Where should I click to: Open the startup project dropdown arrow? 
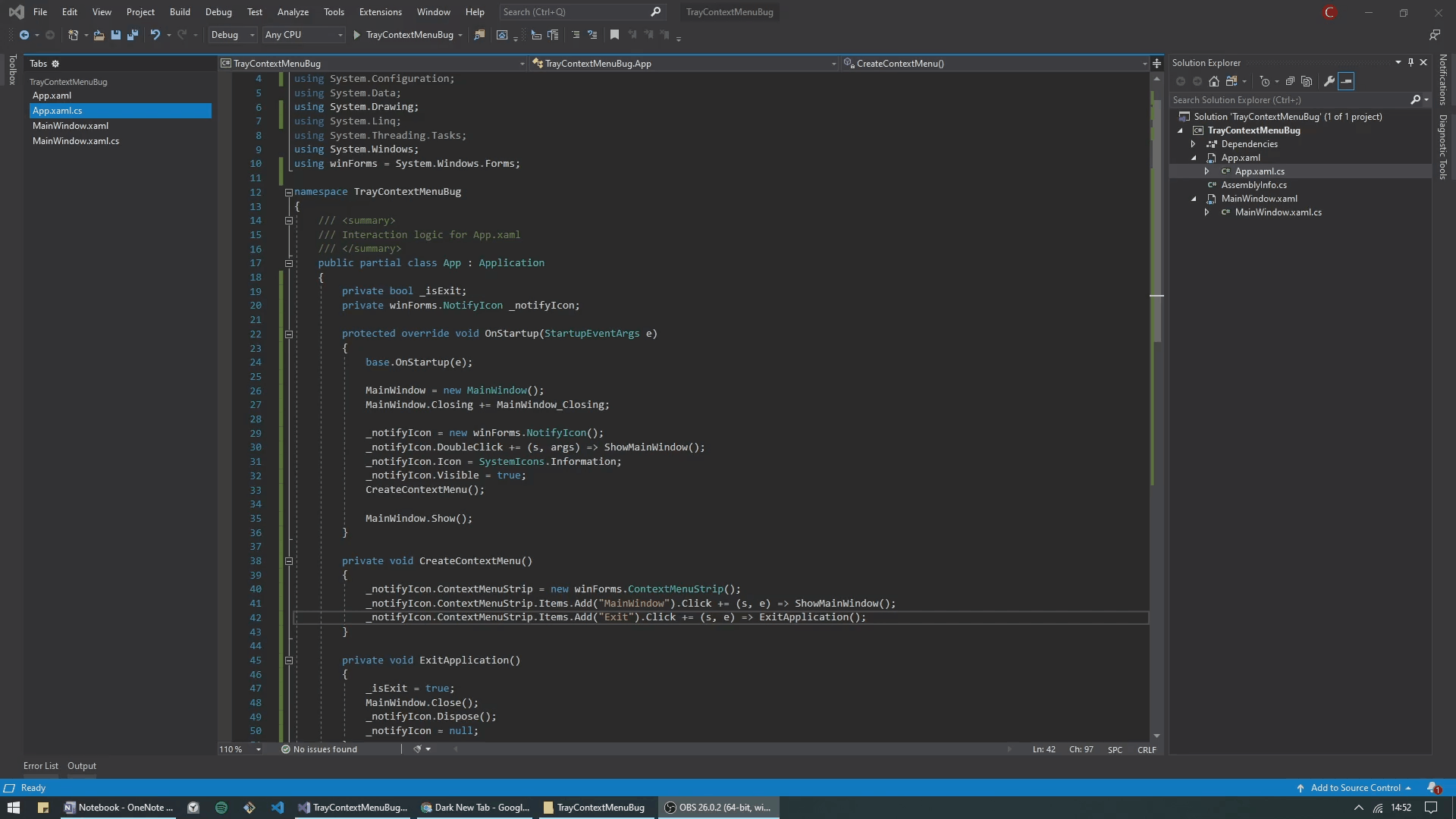460,35
